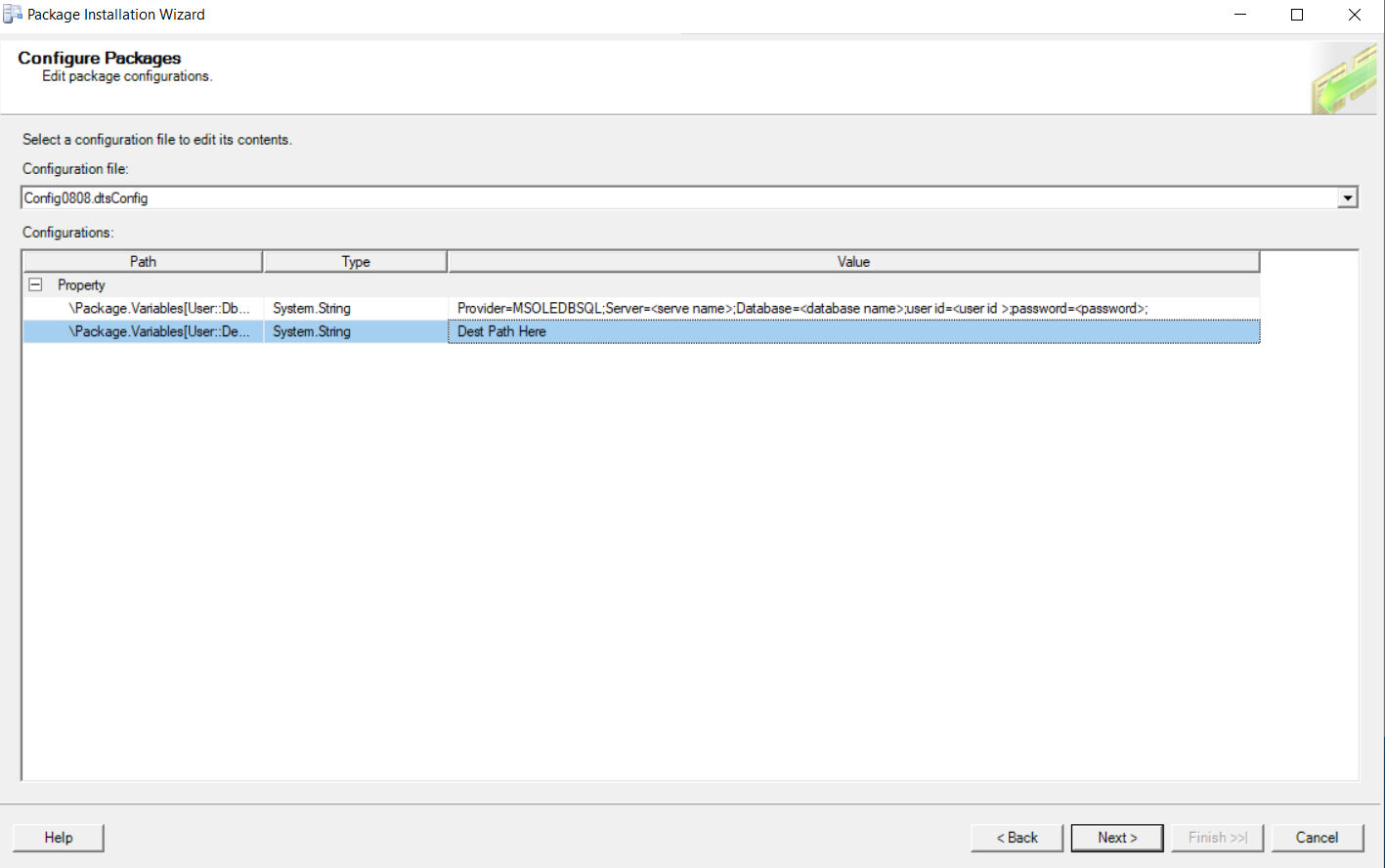Click the green packages graphic icon
This screenshot has width=1385, height=868.
click(1343, 76)
